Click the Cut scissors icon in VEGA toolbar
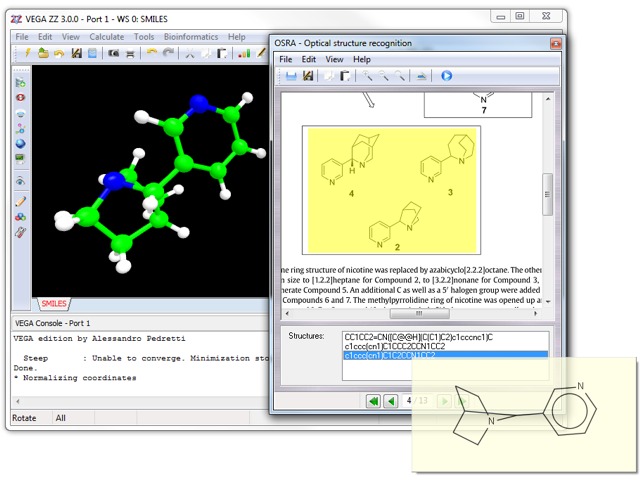Image resolution: width=640 pixels, height=480 pixels. click(x=190, y=53)
